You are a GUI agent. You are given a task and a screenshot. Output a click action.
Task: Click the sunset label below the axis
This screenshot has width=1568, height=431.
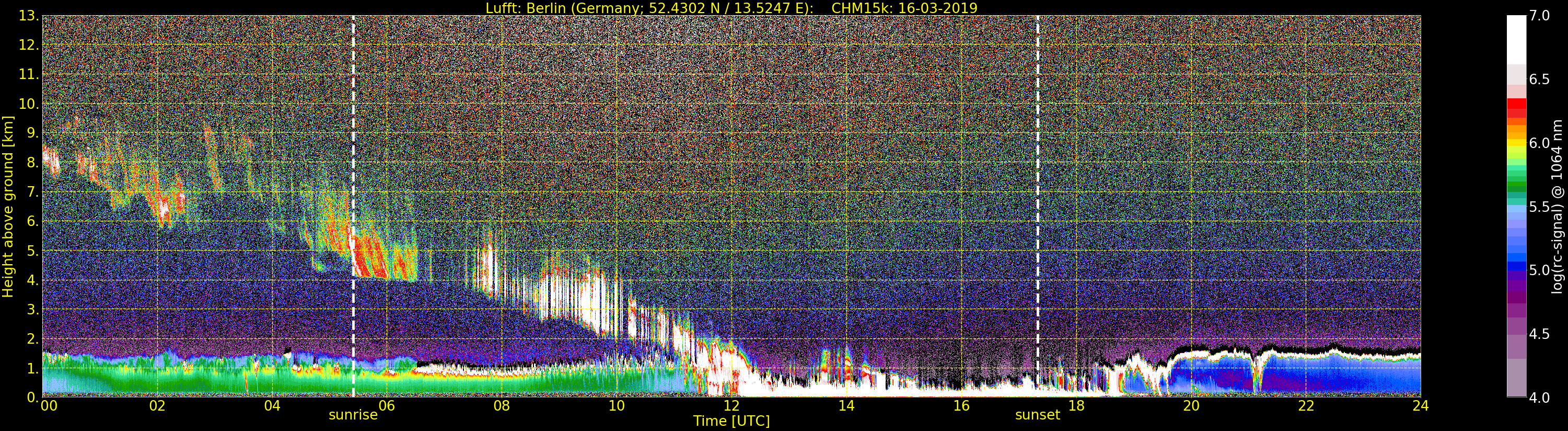(1037, 415)
